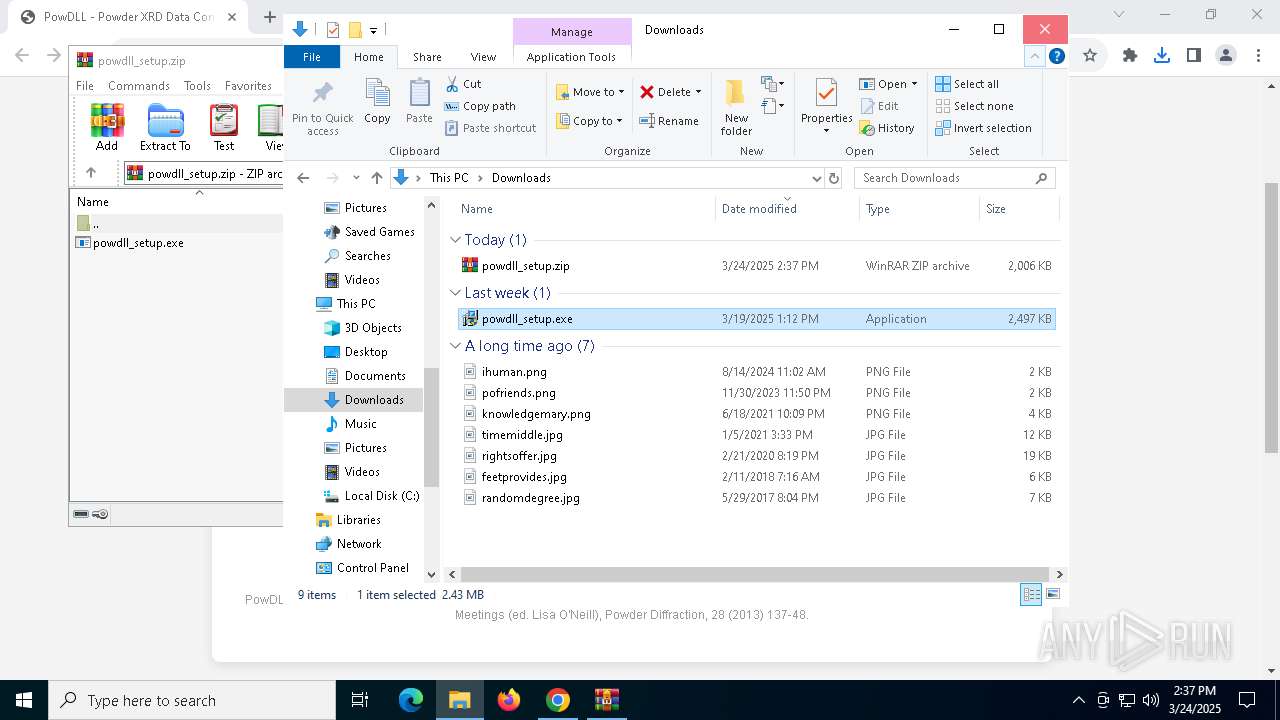Collapse the Today group

(455, 240)
